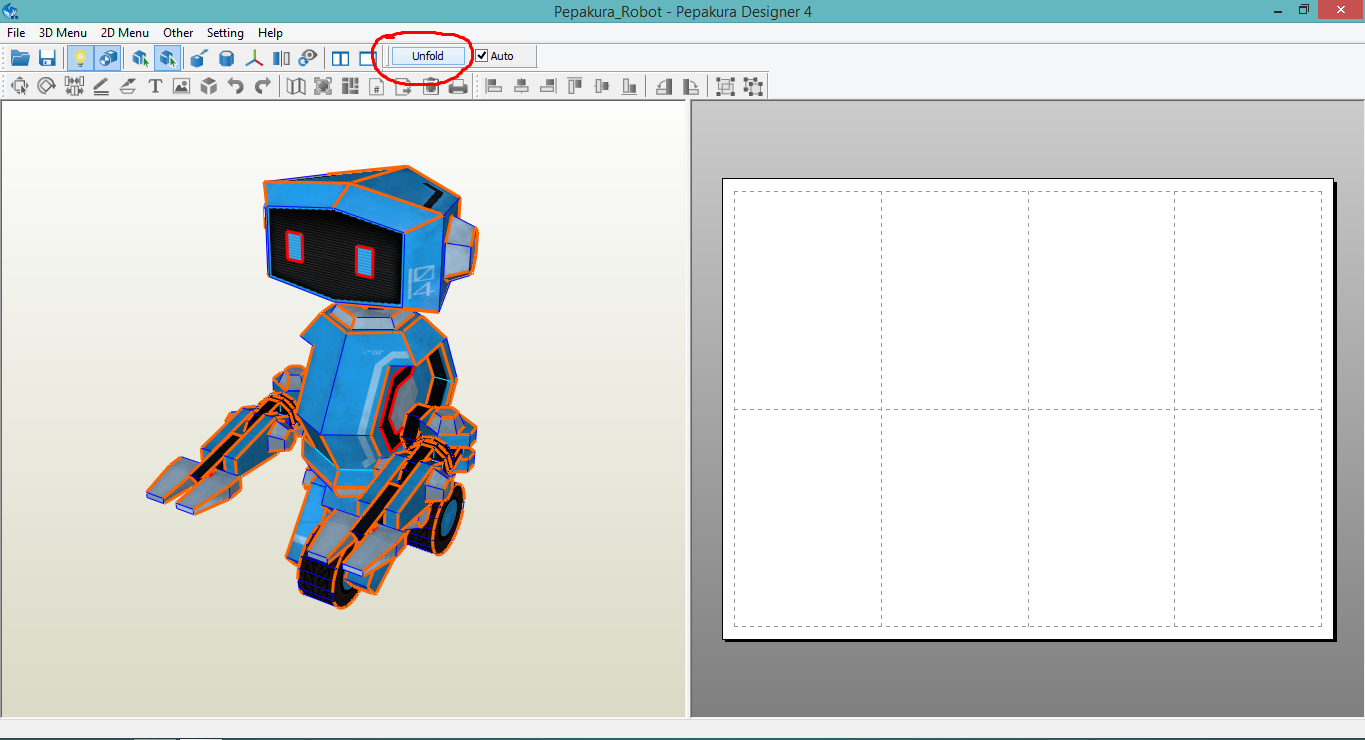Viewport: 1365px width, 740px height.
Task: Click the Print icon on the toolbar
Action: [x=457, y=86]
